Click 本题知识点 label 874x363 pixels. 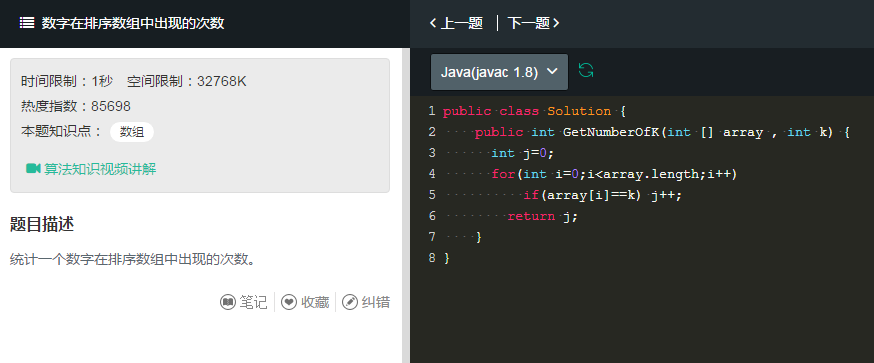pos(62,132)
